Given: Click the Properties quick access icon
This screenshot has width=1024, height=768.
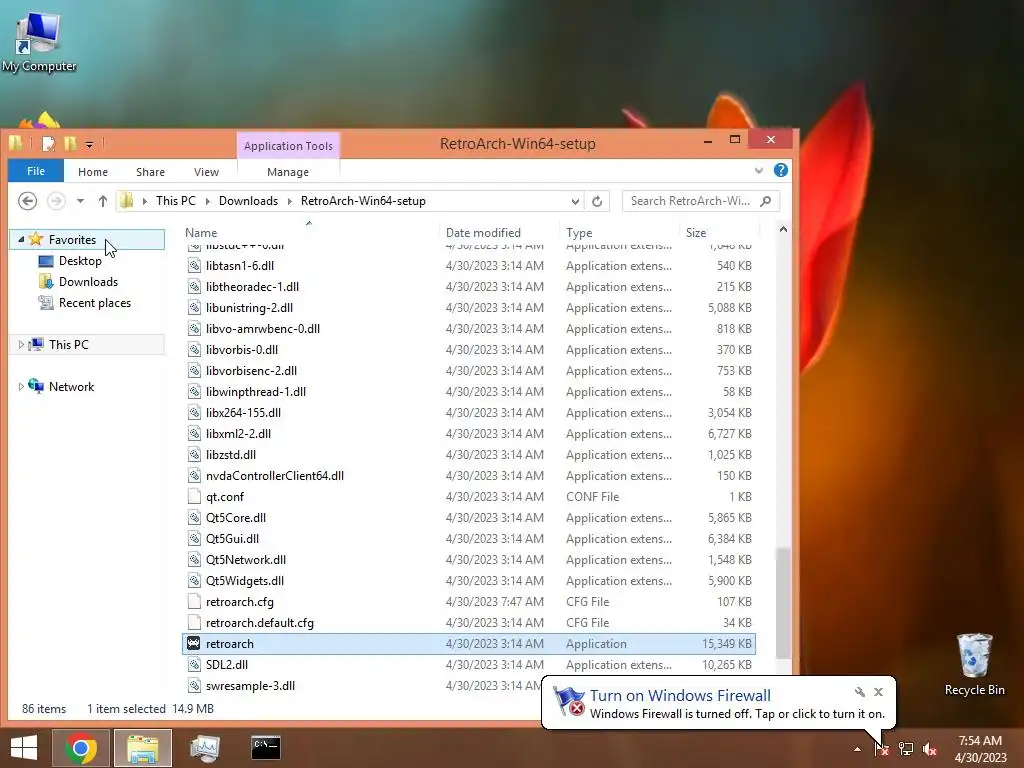Looking at the screenshot, I should pyautogui.click(x=49, y=144).
